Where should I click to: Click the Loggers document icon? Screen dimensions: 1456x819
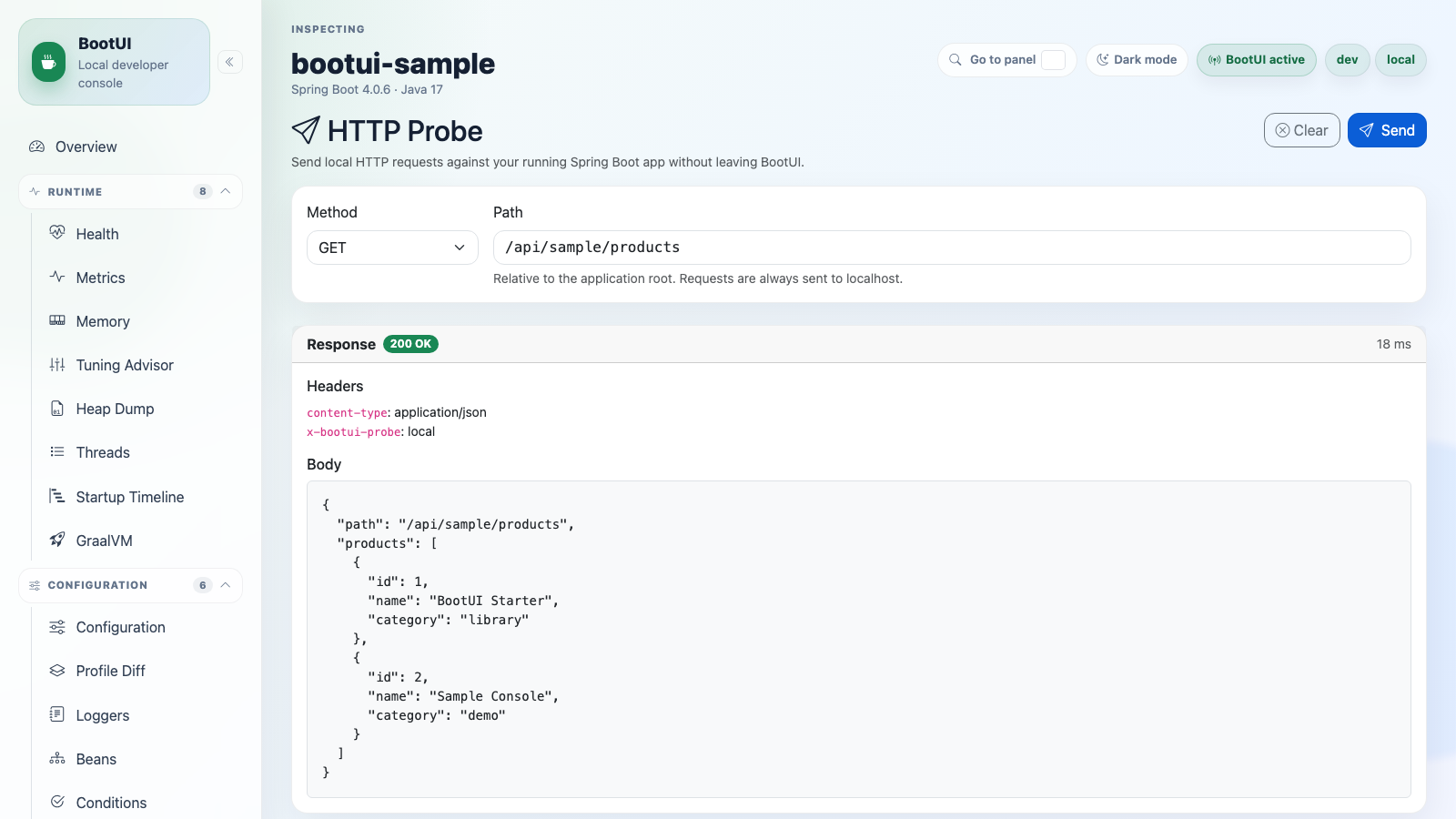tap(57, 714)
